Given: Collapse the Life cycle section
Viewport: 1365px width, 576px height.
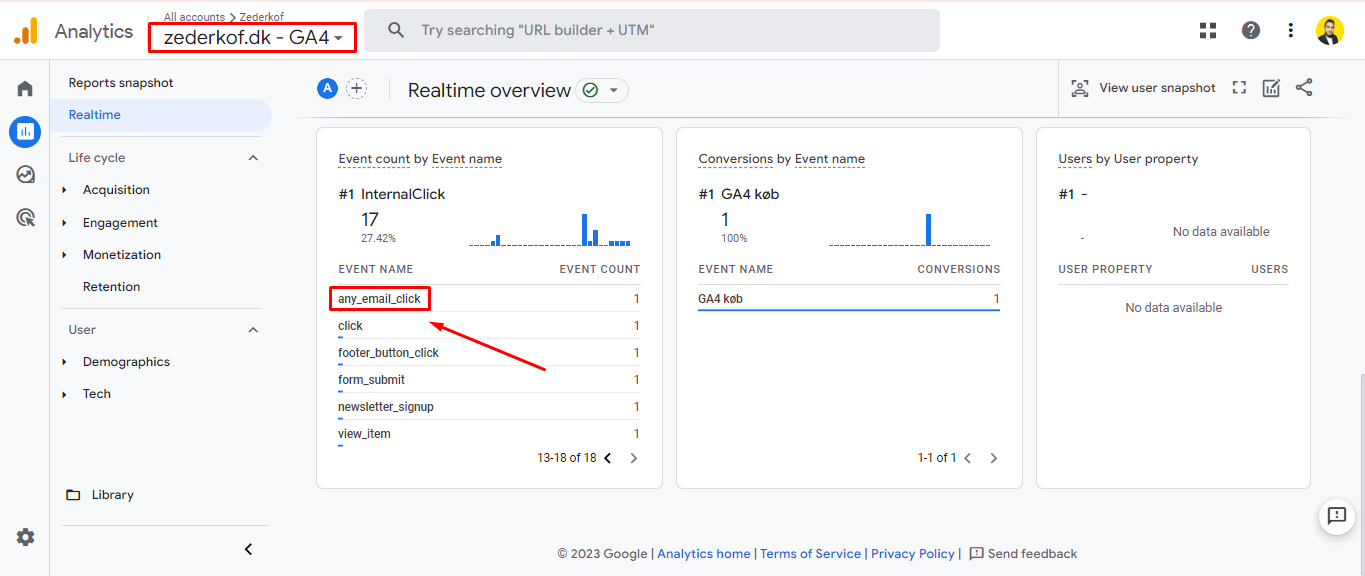Looking at the screenshot, I should [x=253, y=158].
